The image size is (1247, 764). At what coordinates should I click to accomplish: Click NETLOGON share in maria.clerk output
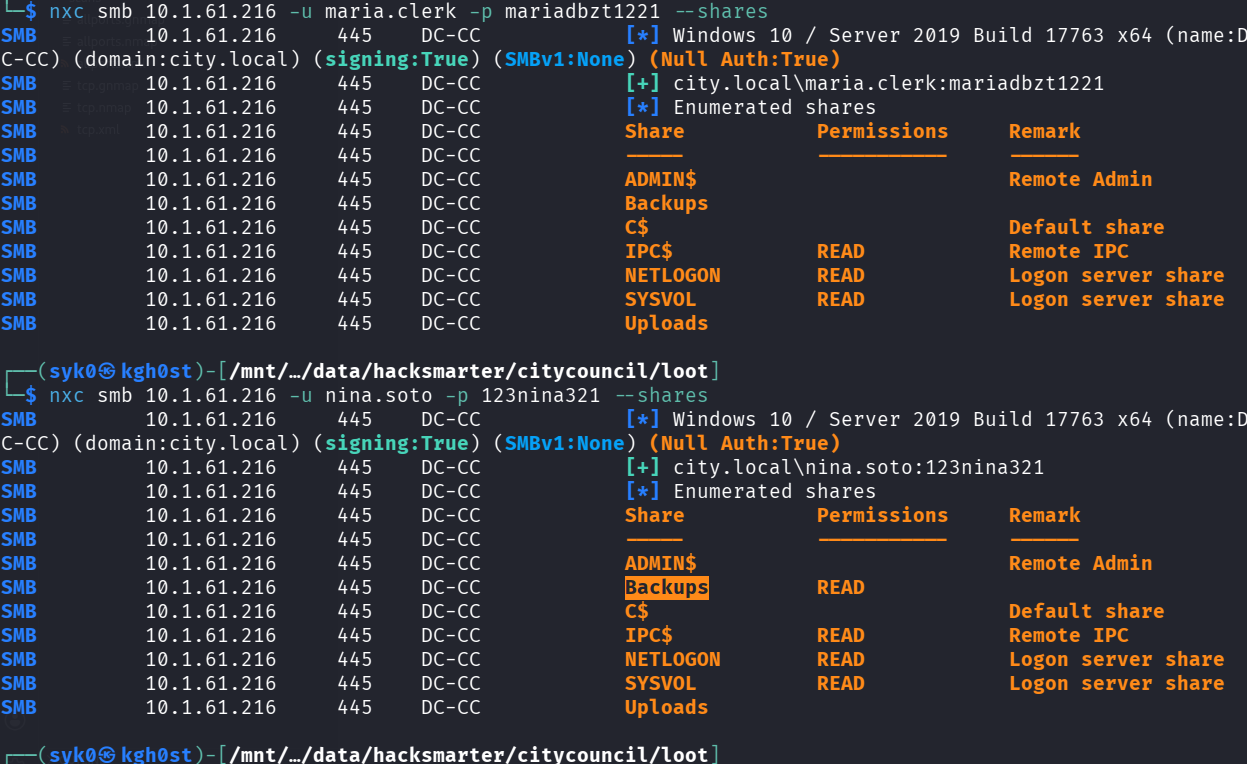click(673, 275)
